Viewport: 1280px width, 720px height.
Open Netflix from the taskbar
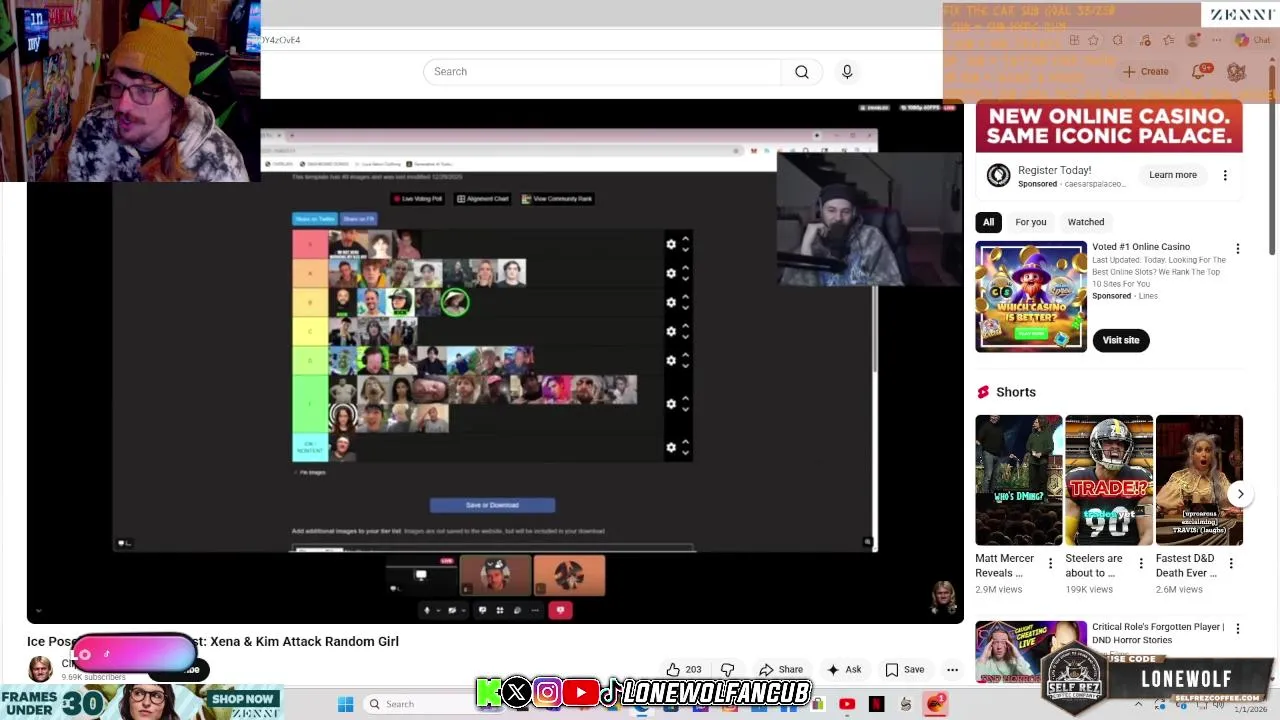point(876,704)
